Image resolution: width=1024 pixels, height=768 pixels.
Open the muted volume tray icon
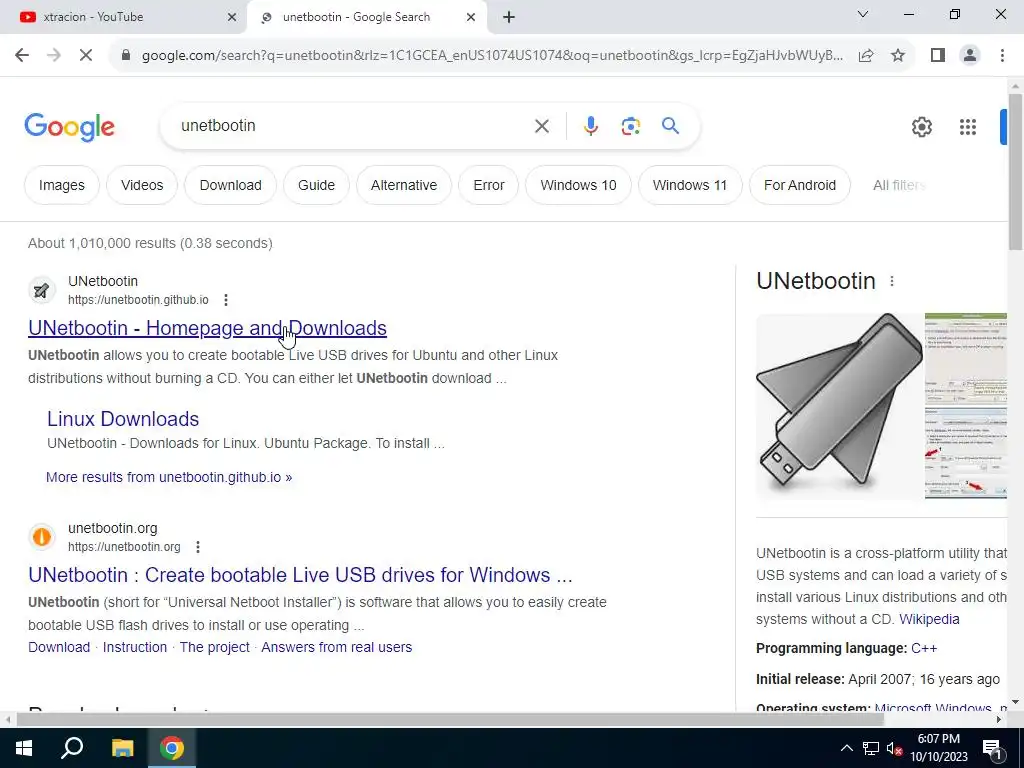[894, 748]
